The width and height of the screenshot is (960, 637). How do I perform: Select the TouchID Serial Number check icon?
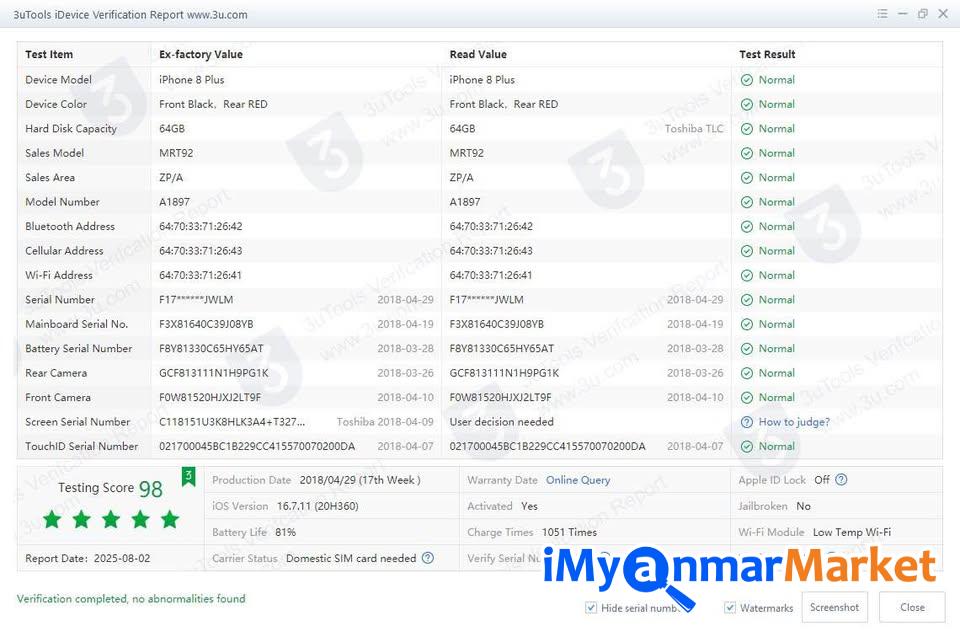(x=746, y=447)
